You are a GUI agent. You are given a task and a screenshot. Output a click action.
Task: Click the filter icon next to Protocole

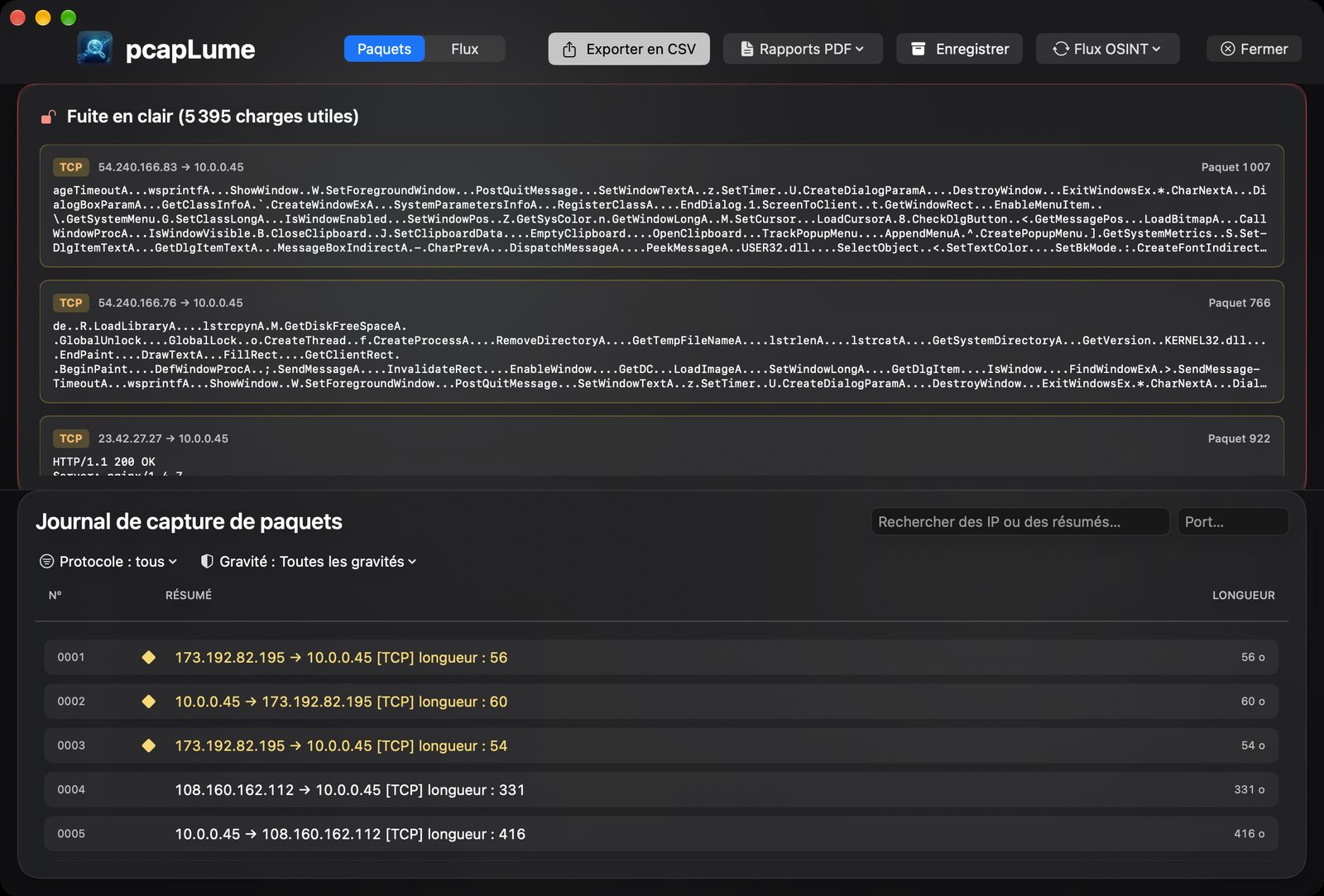click(47, 561)
